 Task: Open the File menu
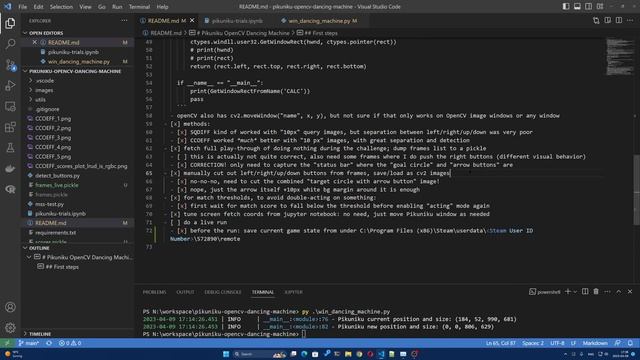click(x=22, y=7)
